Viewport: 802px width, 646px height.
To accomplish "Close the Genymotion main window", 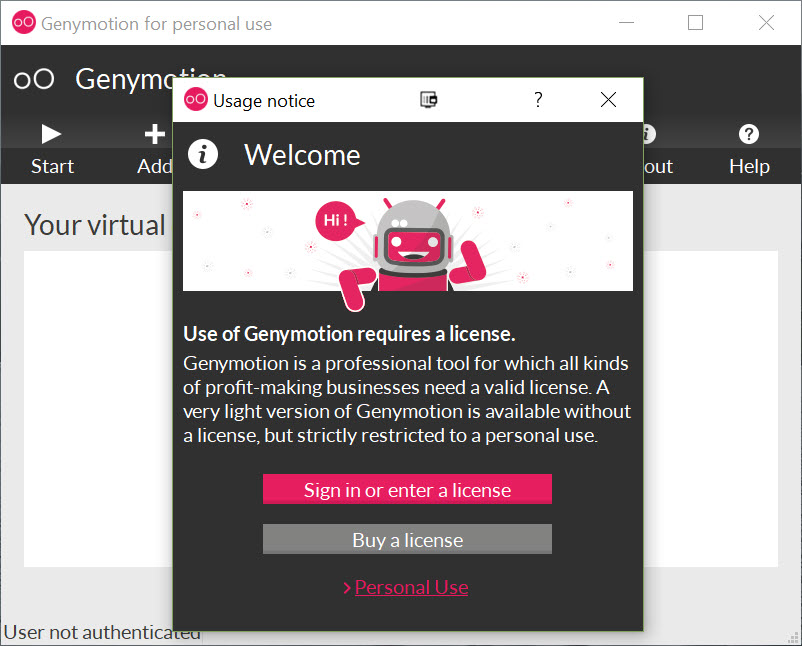I will (x=766, y=23).
